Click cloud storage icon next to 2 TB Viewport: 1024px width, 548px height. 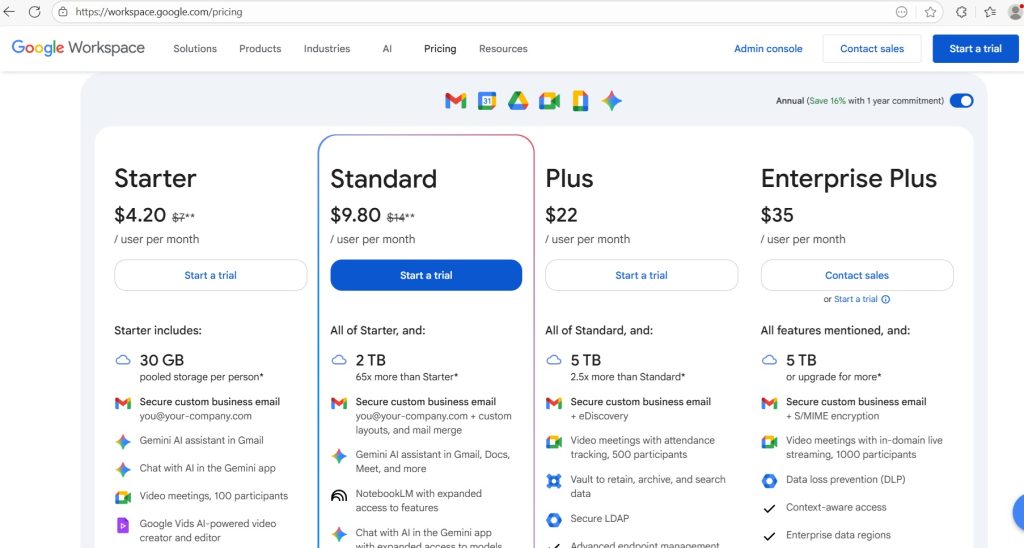(x=339, y=360)
